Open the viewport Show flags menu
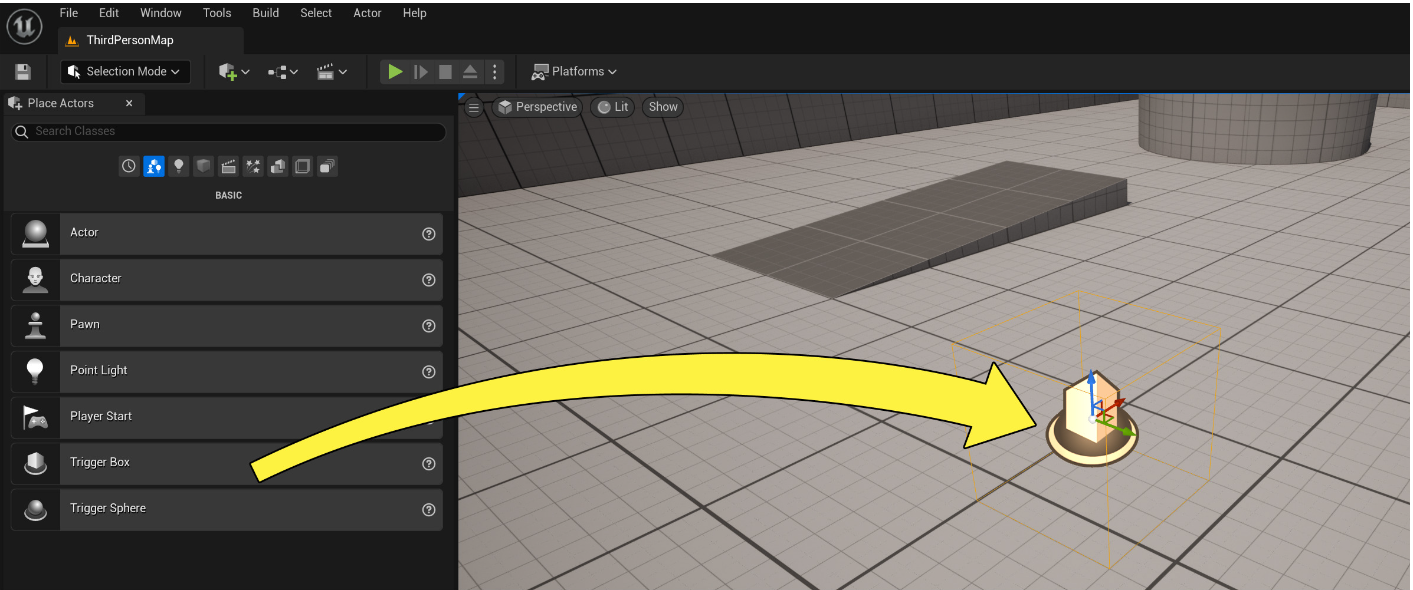This screenshot has width=1413, height=590. 663,107
